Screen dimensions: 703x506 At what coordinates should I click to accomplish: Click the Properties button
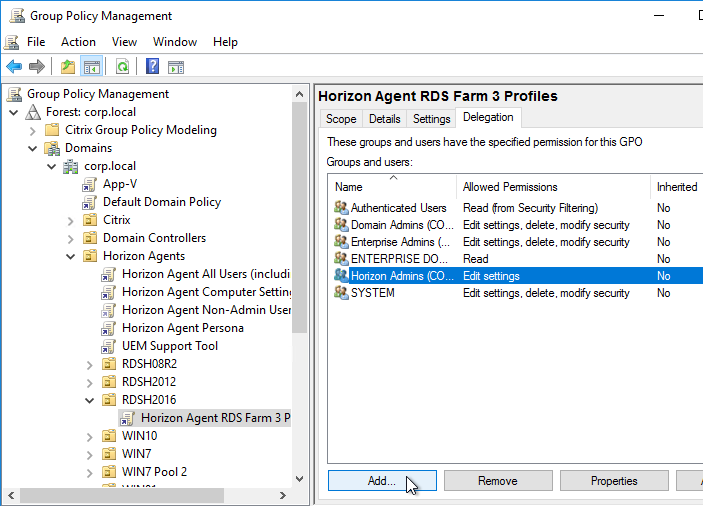point(614,480)
